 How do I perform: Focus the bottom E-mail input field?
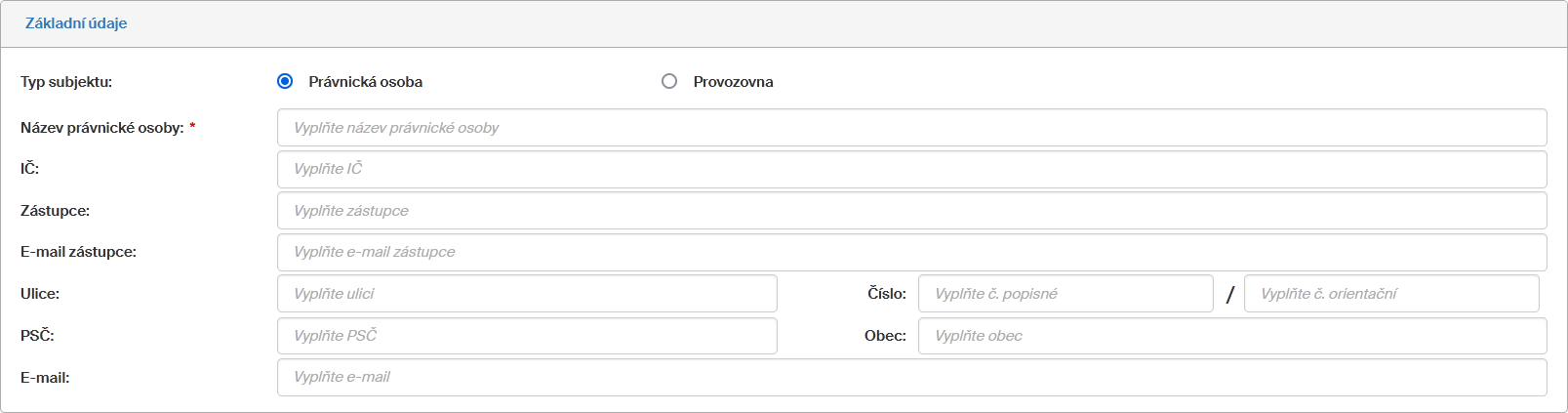911,377
